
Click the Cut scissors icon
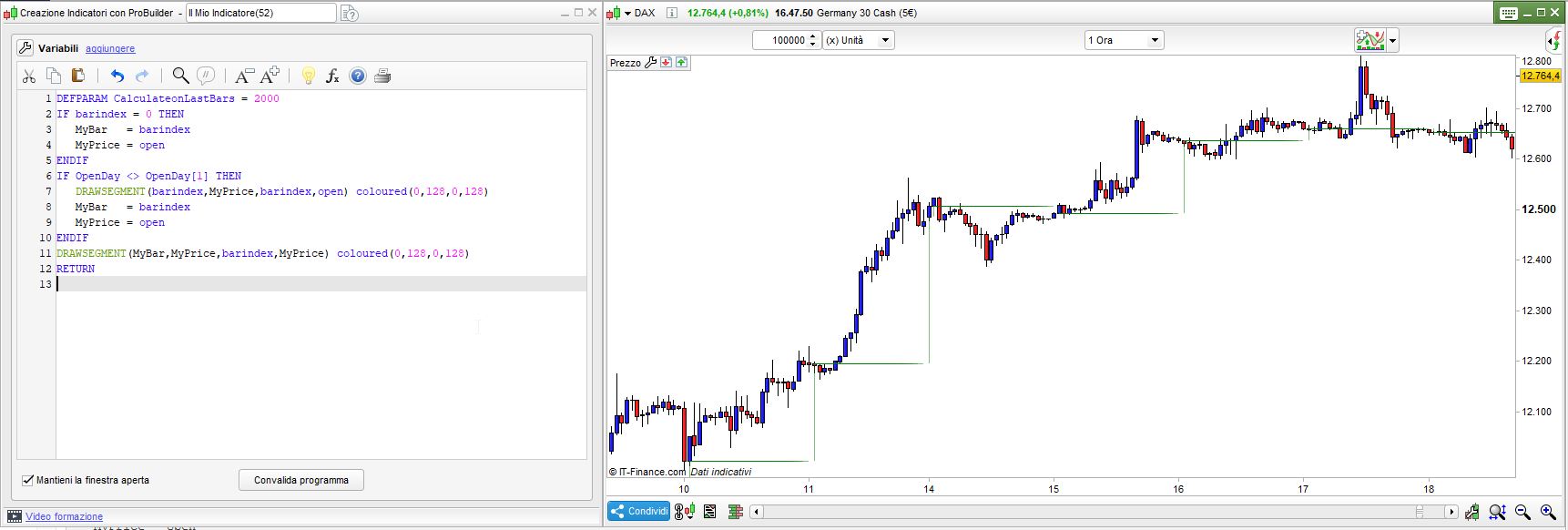click(29, 76)
